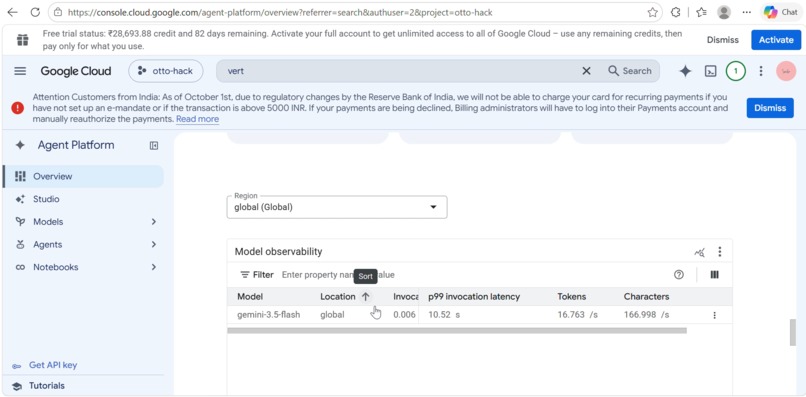This screenshot has height=397, width=806.
Task: View site information lock icon
Action: tap(58, 12)
